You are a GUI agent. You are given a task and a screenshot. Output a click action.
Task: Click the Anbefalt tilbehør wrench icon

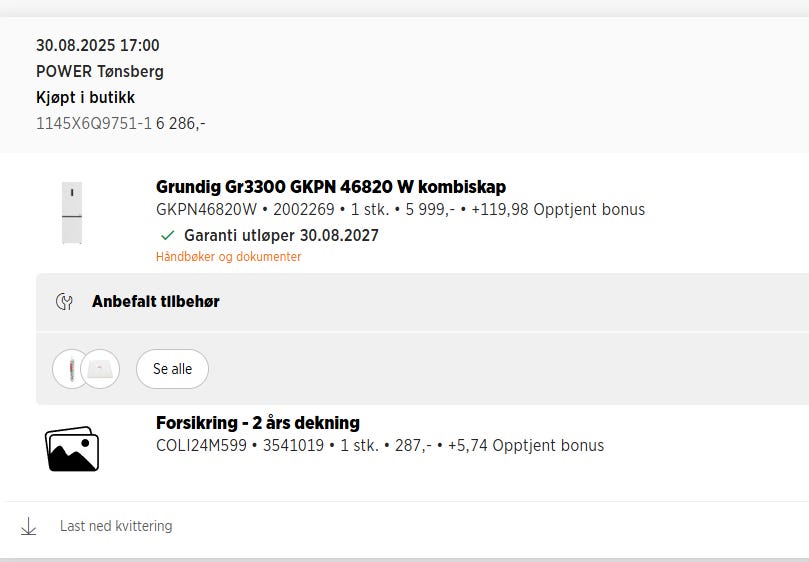point(64,302)
